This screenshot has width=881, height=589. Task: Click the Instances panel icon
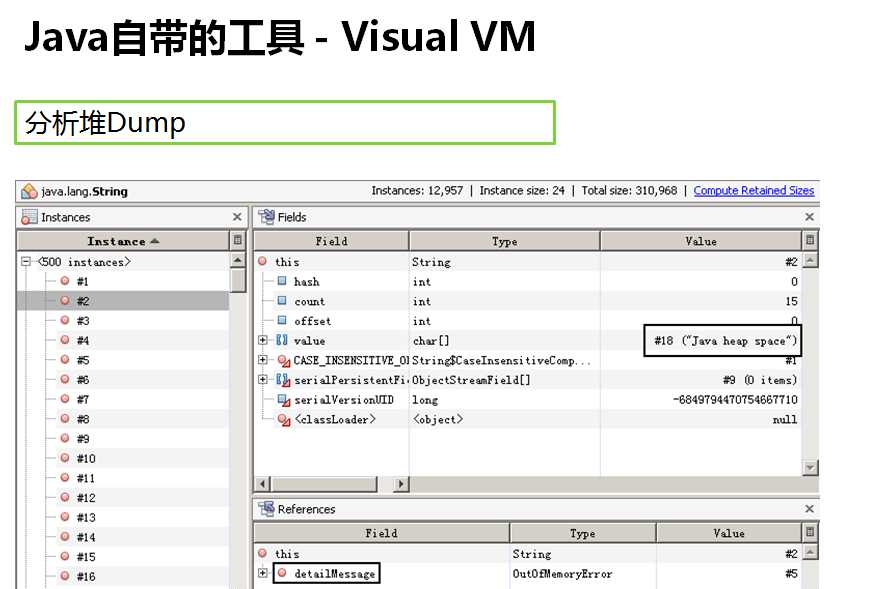[x=29, y=217]
